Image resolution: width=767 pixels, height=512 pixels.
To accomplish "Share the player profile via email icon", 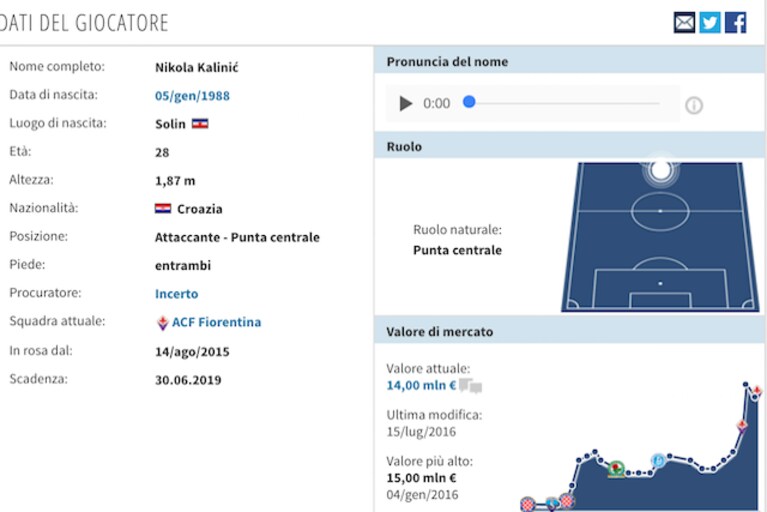I will pyautogui.click(x=684, y=22).
